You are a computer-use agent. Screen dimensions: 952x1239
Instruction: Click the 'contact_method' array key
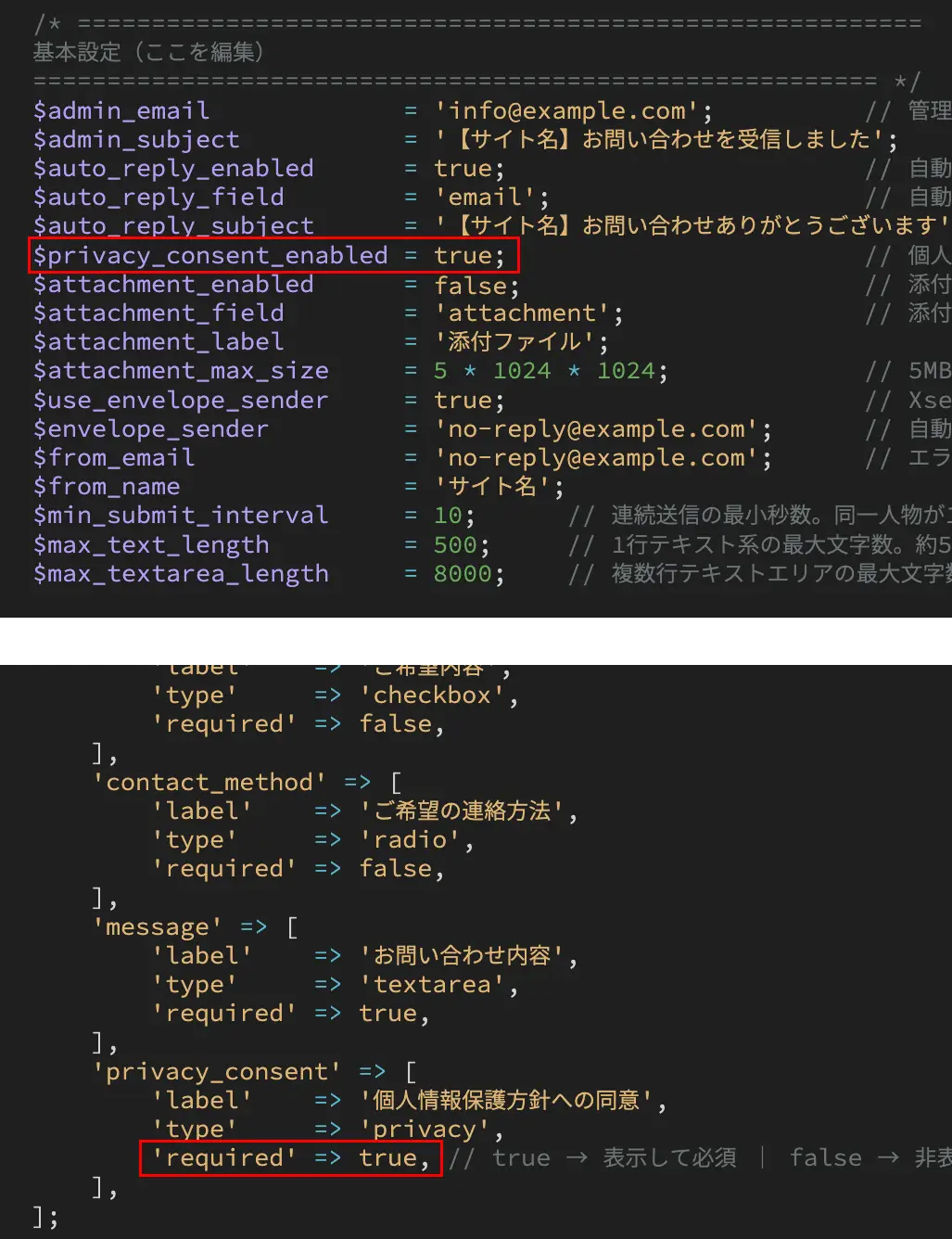209,782
